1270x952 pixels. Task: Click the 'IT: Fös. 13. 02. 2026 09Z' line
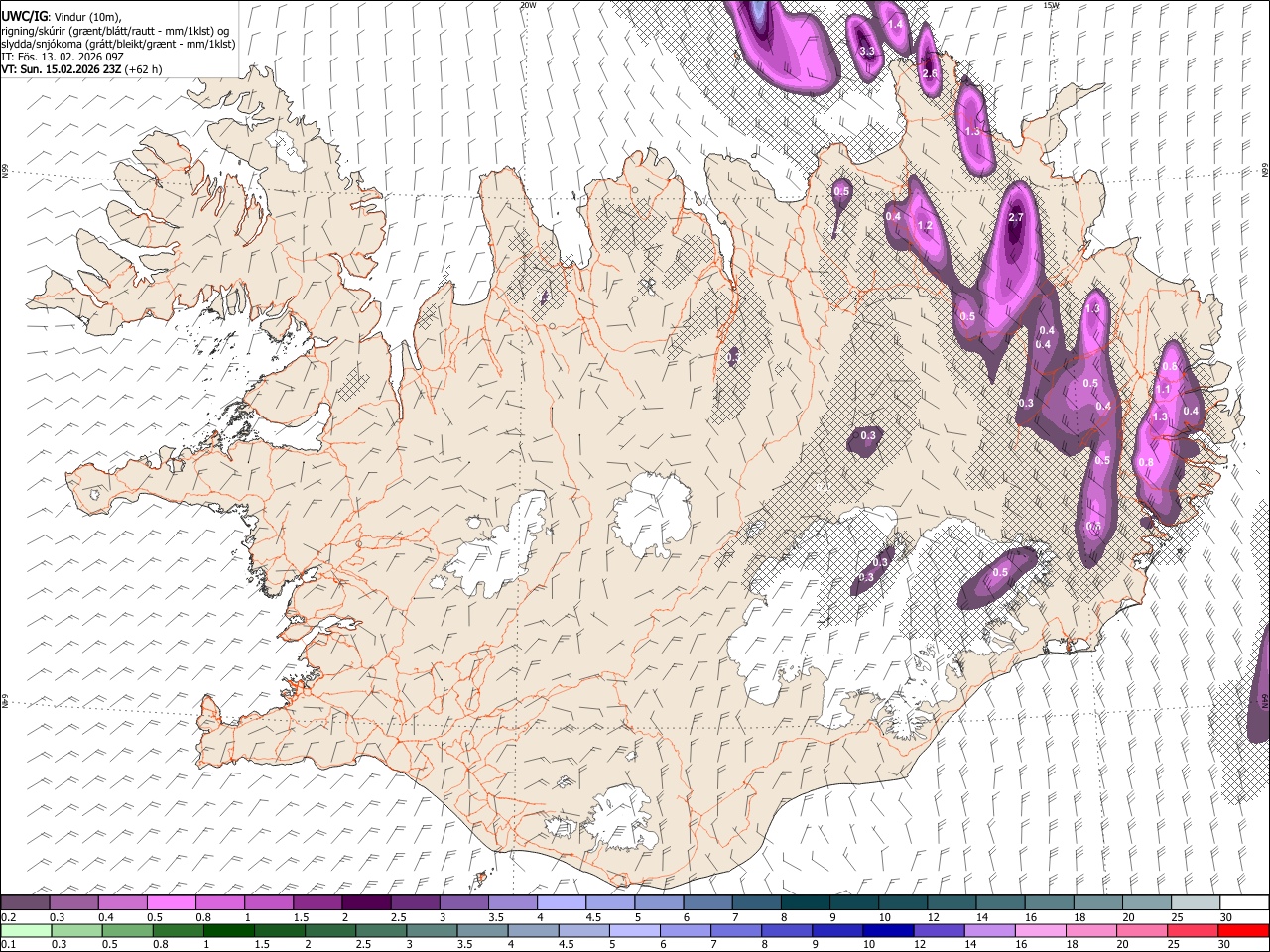[61, 57]
